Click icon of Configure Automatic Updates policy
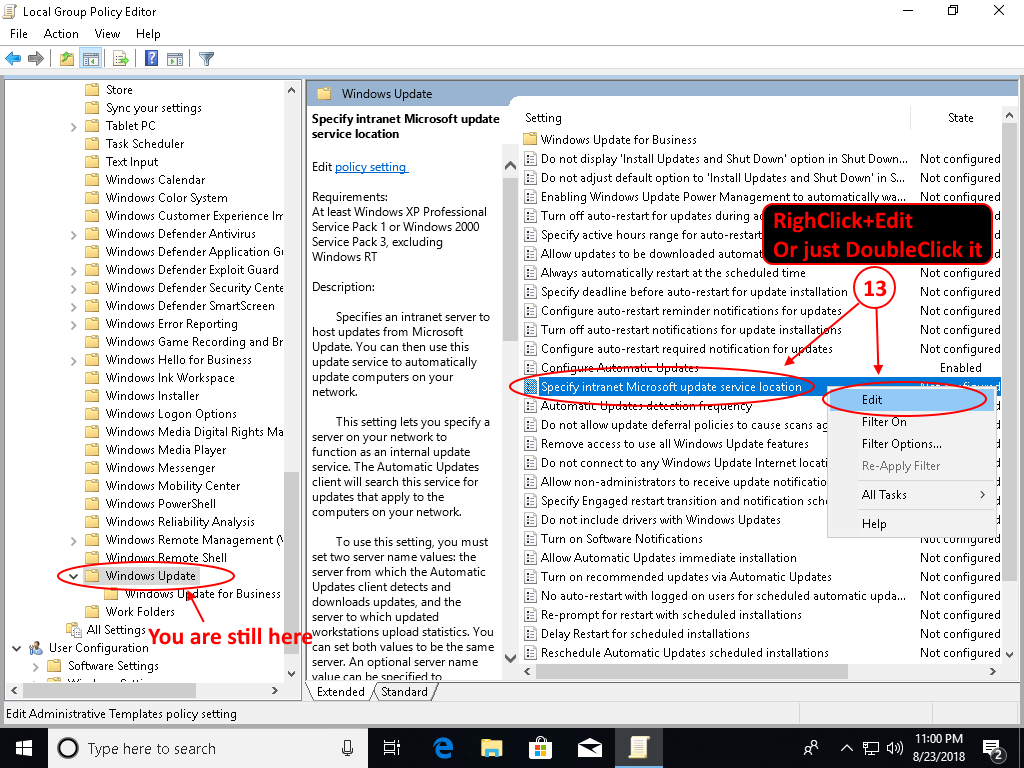 point(530,368)
